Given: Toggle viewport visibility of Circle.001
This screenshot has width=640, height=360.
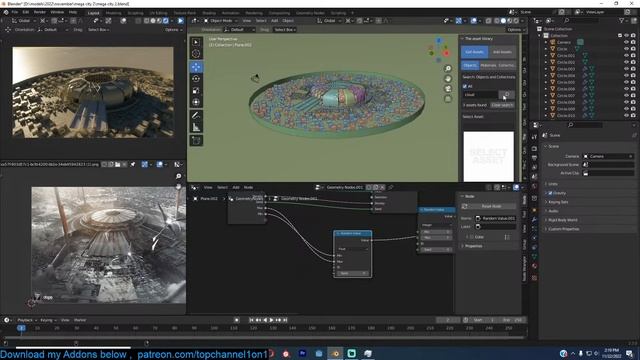Looking at the screenshot, I should [x=626, y=56].
